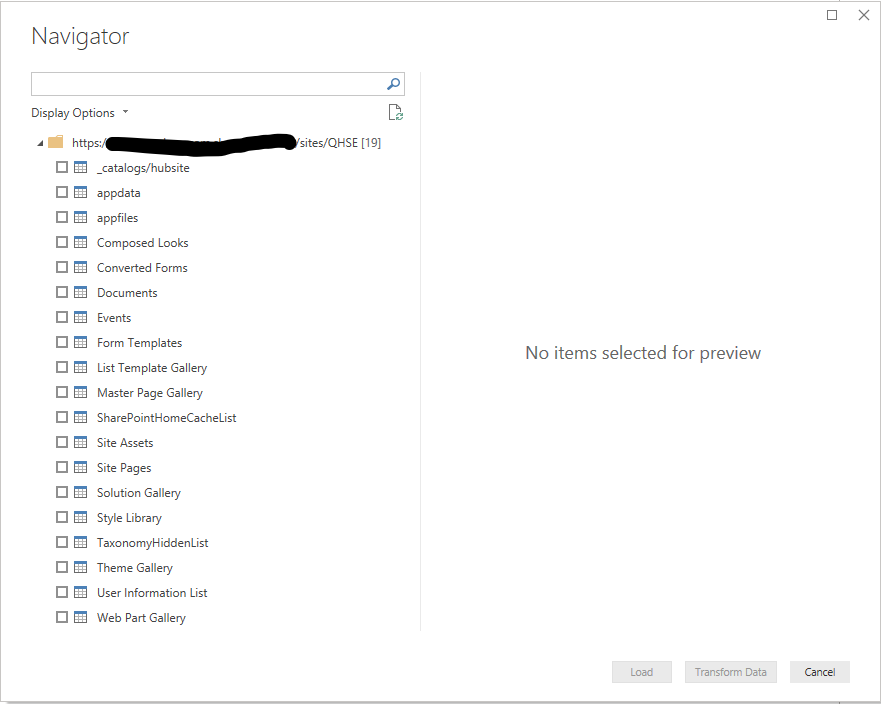Click table icon beside Web Part Gallery
This screenshot has height=704, width=881.
click(81, 617)
